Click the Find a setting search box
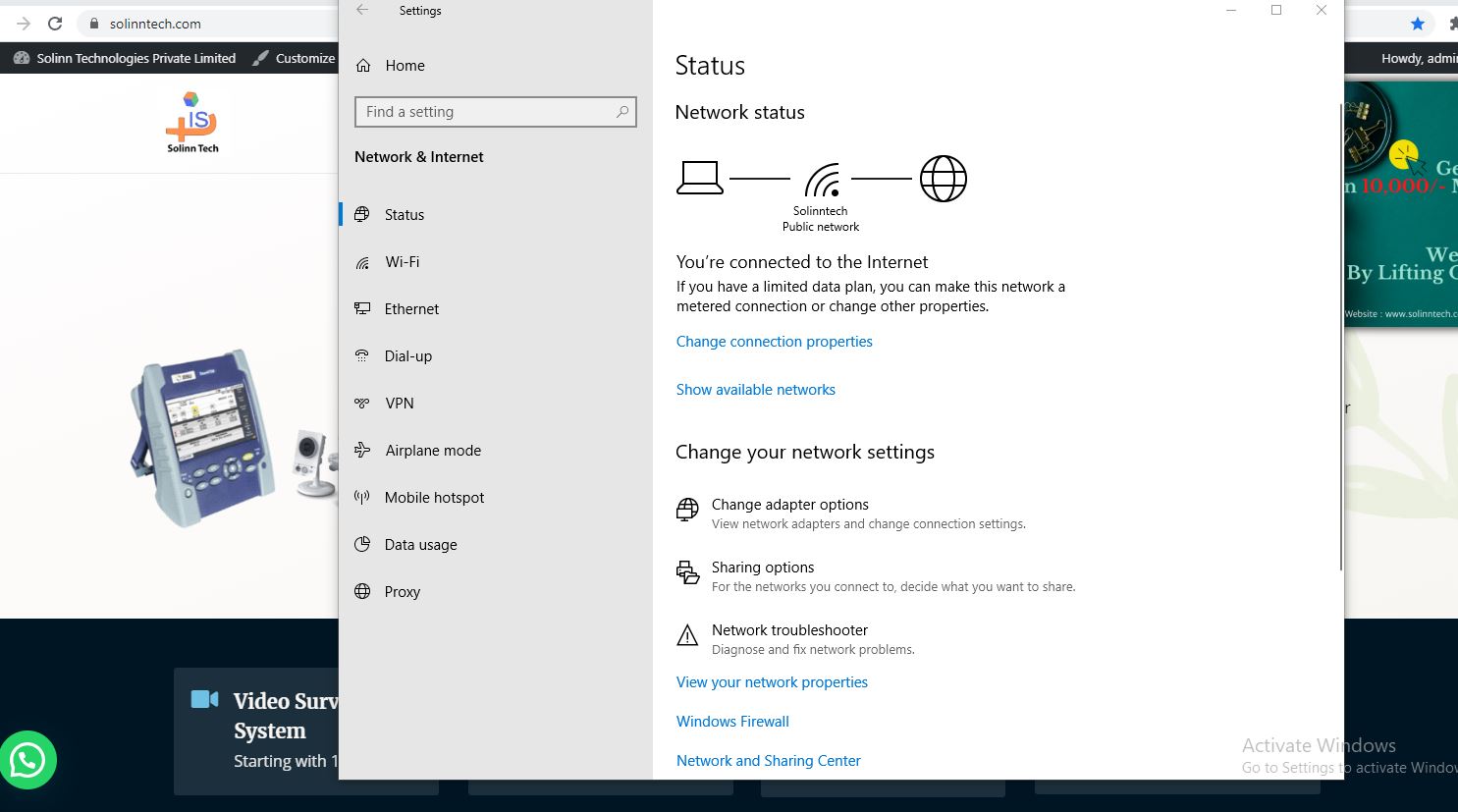 coord(486,112)
